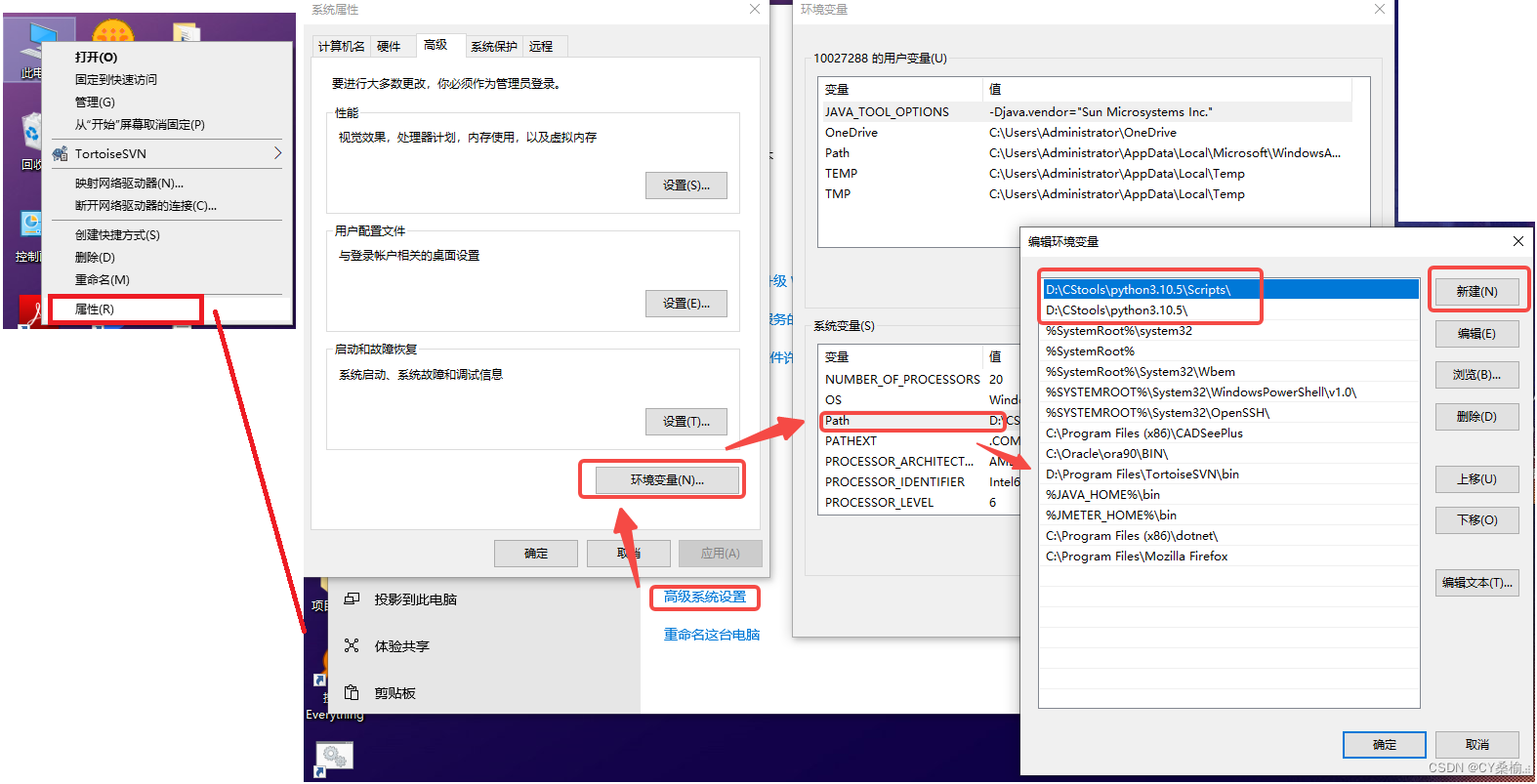Image resolution: width=1537 pixels, height=784 pixels.
Task: Open 环境变量(N)... button
Action: point(667,480)
